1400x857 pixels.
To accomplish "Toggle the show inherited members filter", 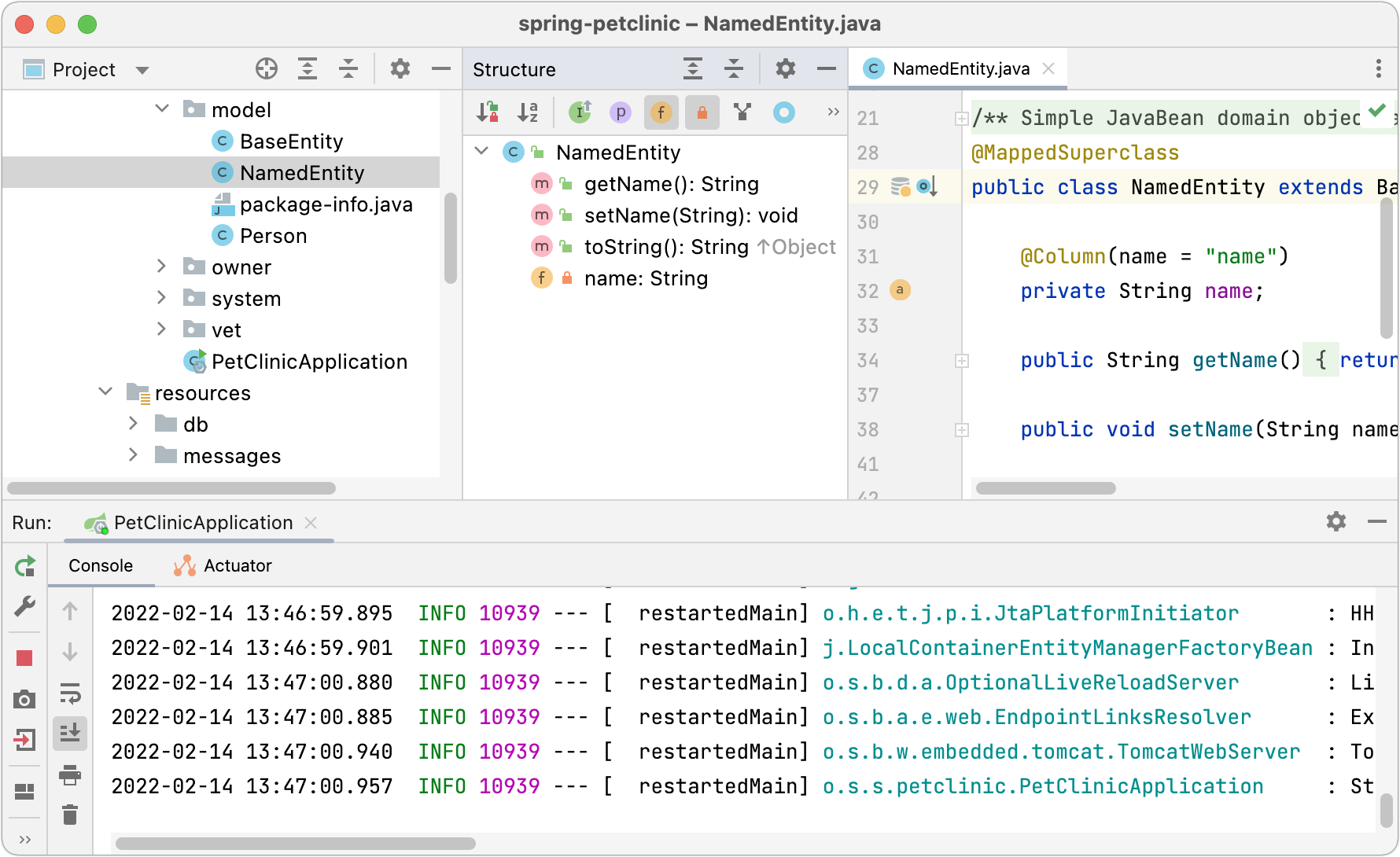I will 580,112.
